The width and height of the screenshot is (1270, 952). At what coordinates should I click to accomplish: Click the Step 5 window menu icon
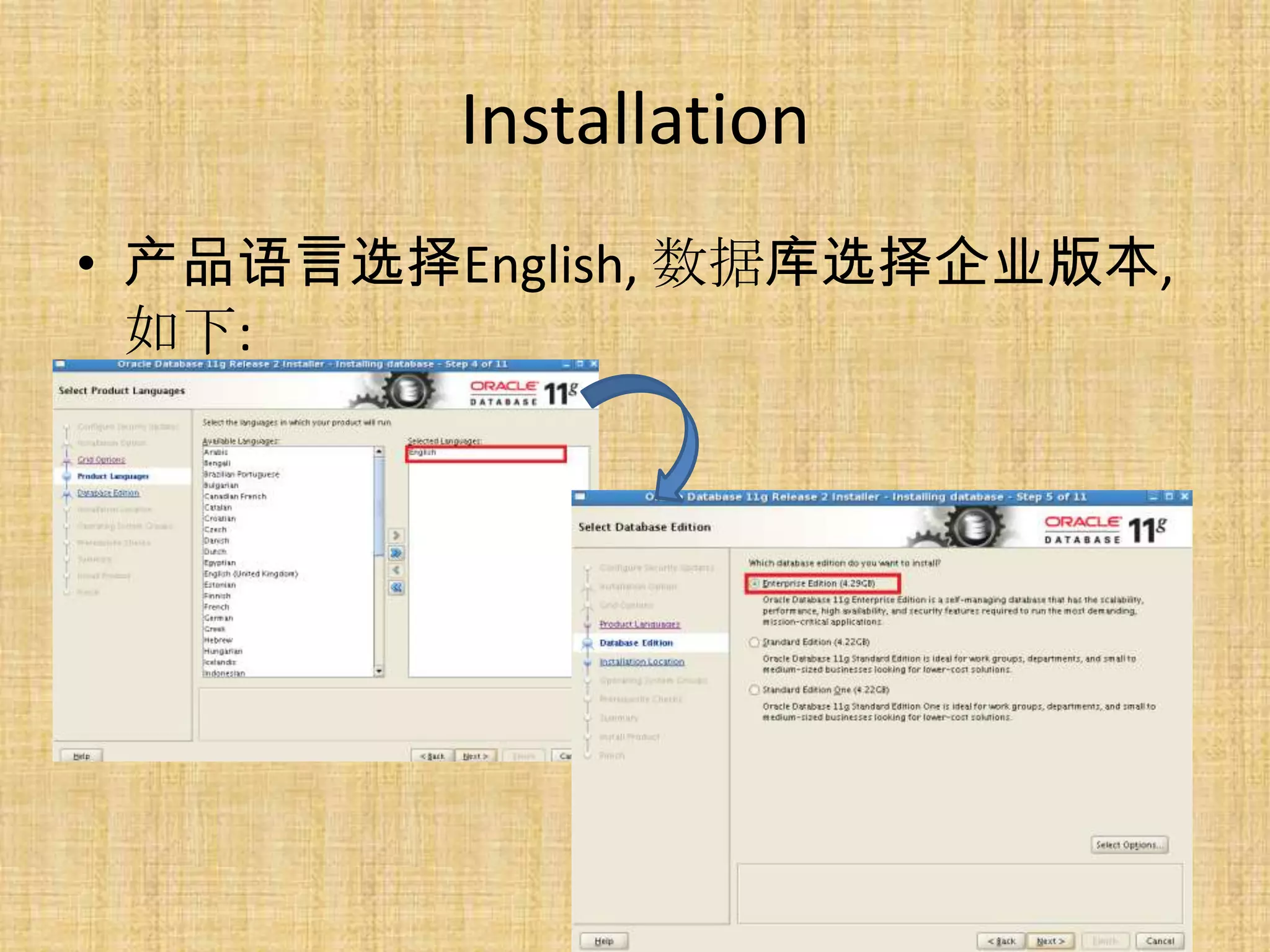point(580,496)
